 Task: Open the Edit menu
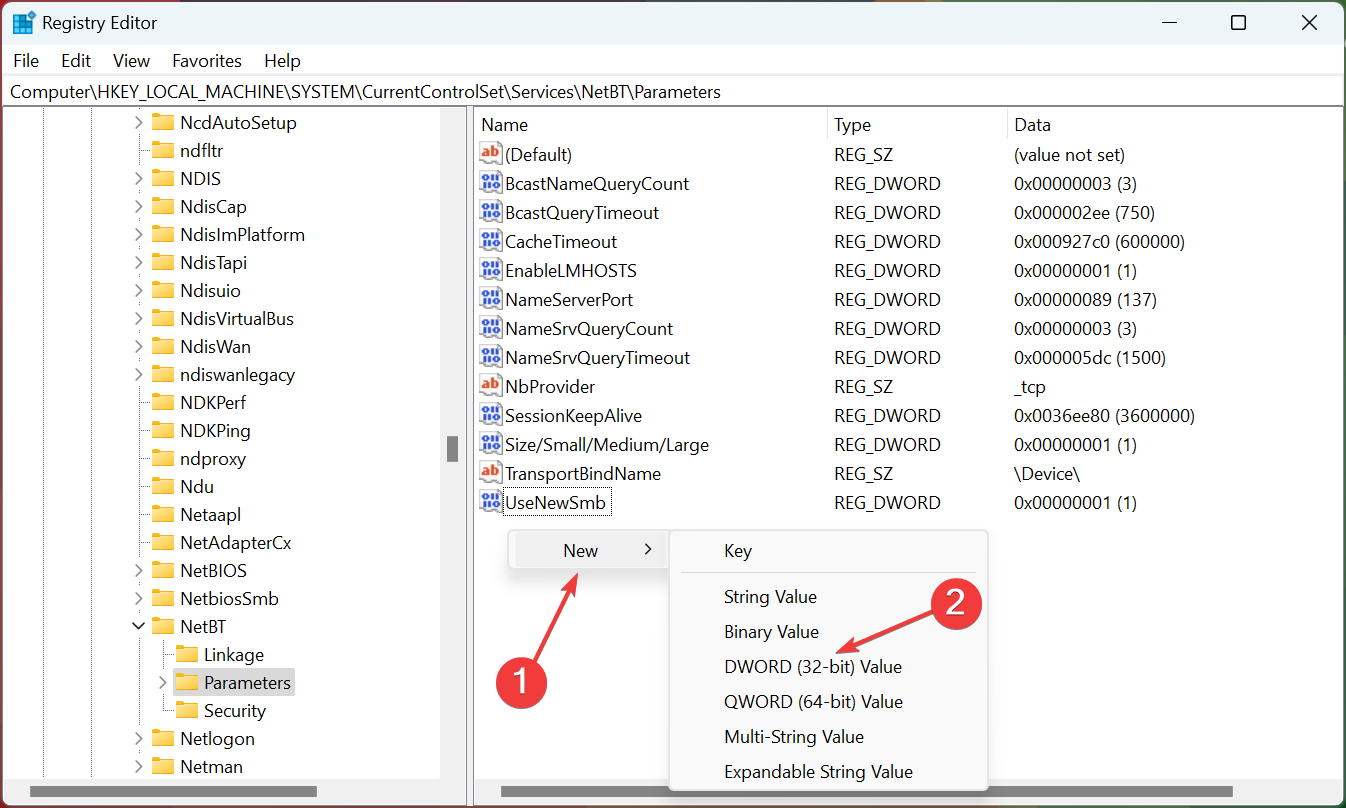tap(76, 61)
